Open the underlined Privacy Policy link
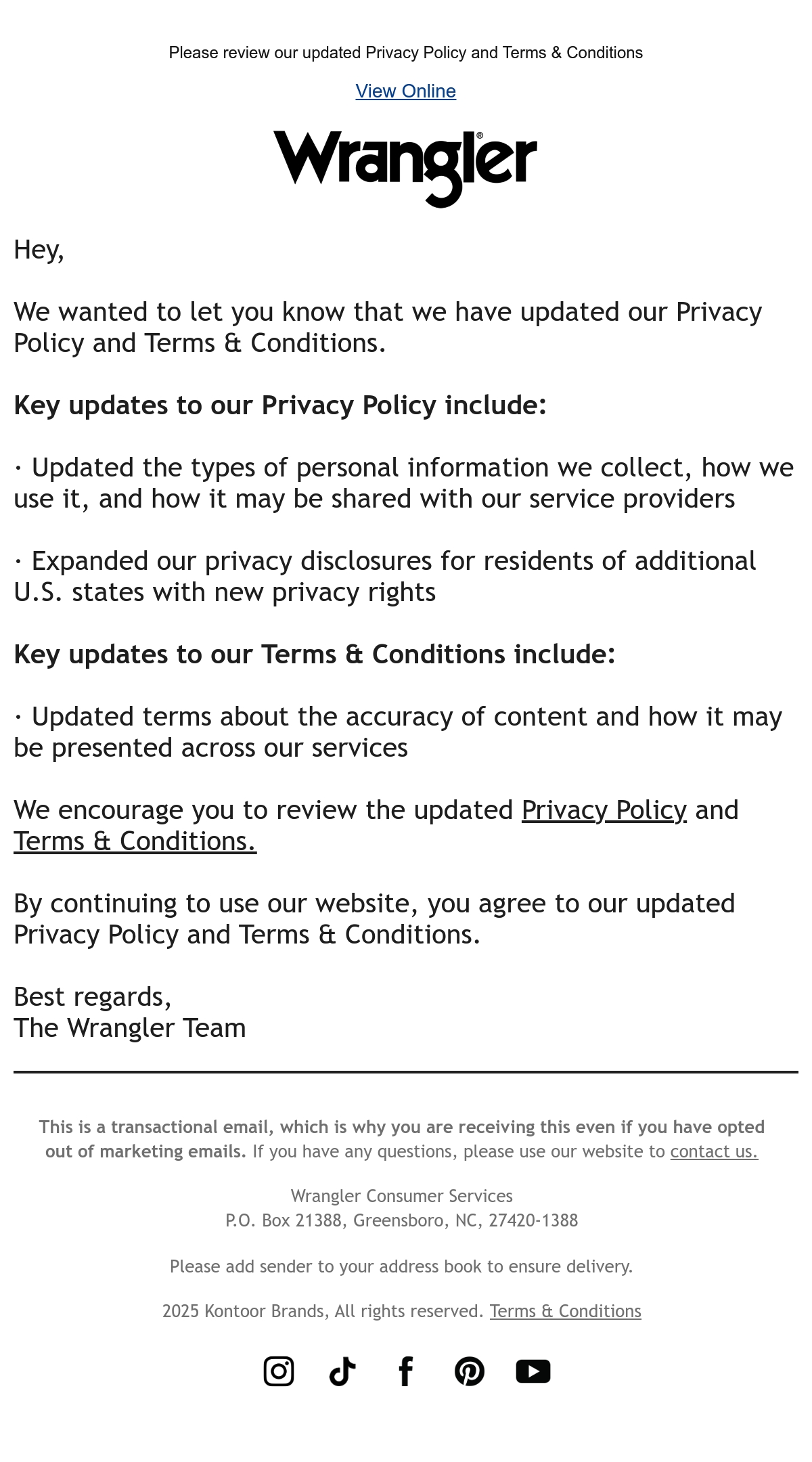 click(x=604, y=810)
